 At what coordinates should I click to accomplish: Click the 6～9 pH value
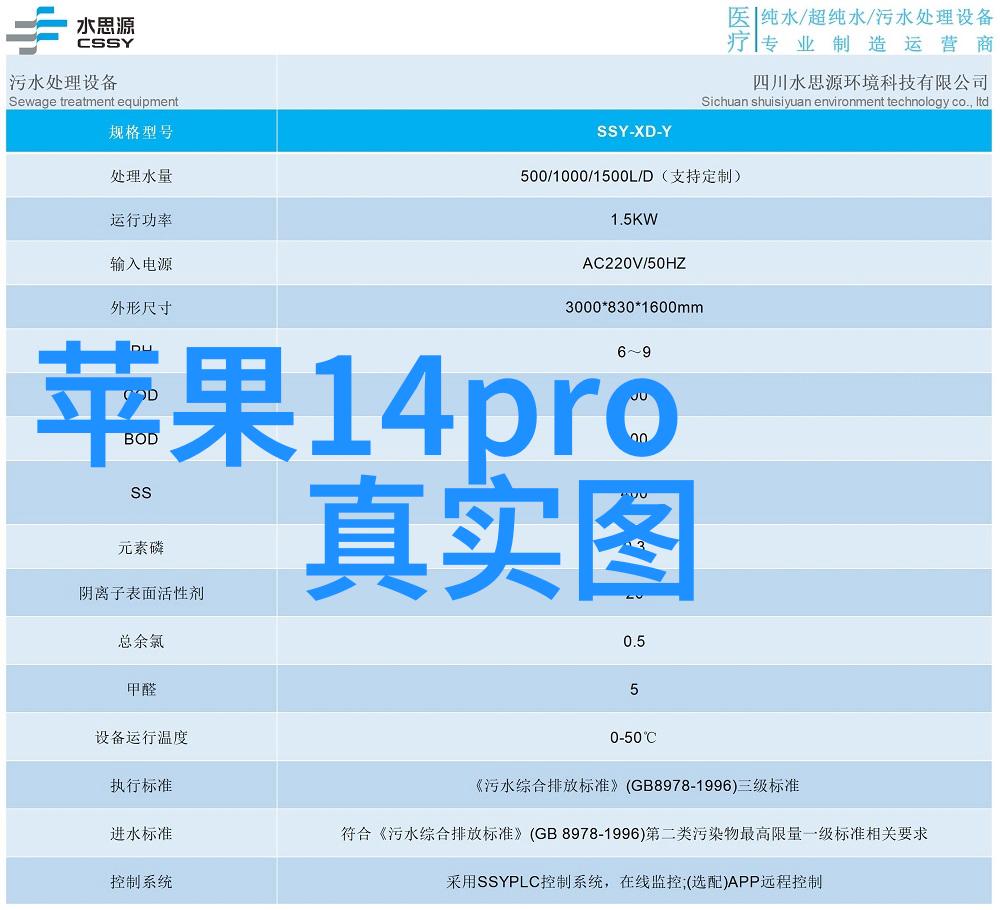tap(634, 352)
